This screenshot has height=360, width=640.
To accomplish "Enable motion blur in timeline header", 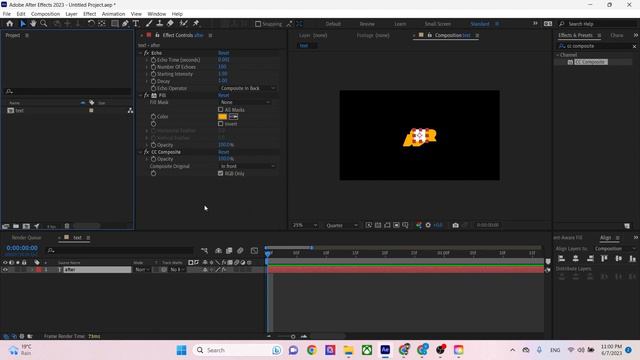I will [240, 251].
